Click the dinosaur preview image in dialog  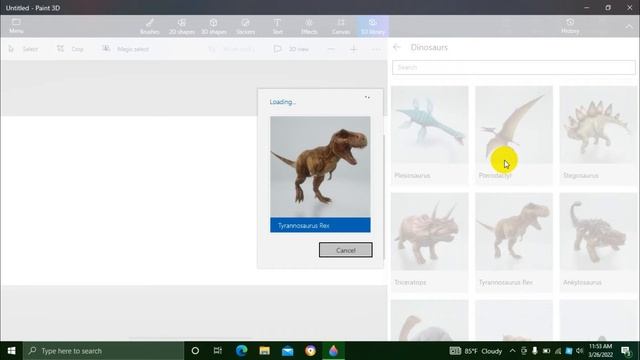pyautogui.click(x=320, y=167)
